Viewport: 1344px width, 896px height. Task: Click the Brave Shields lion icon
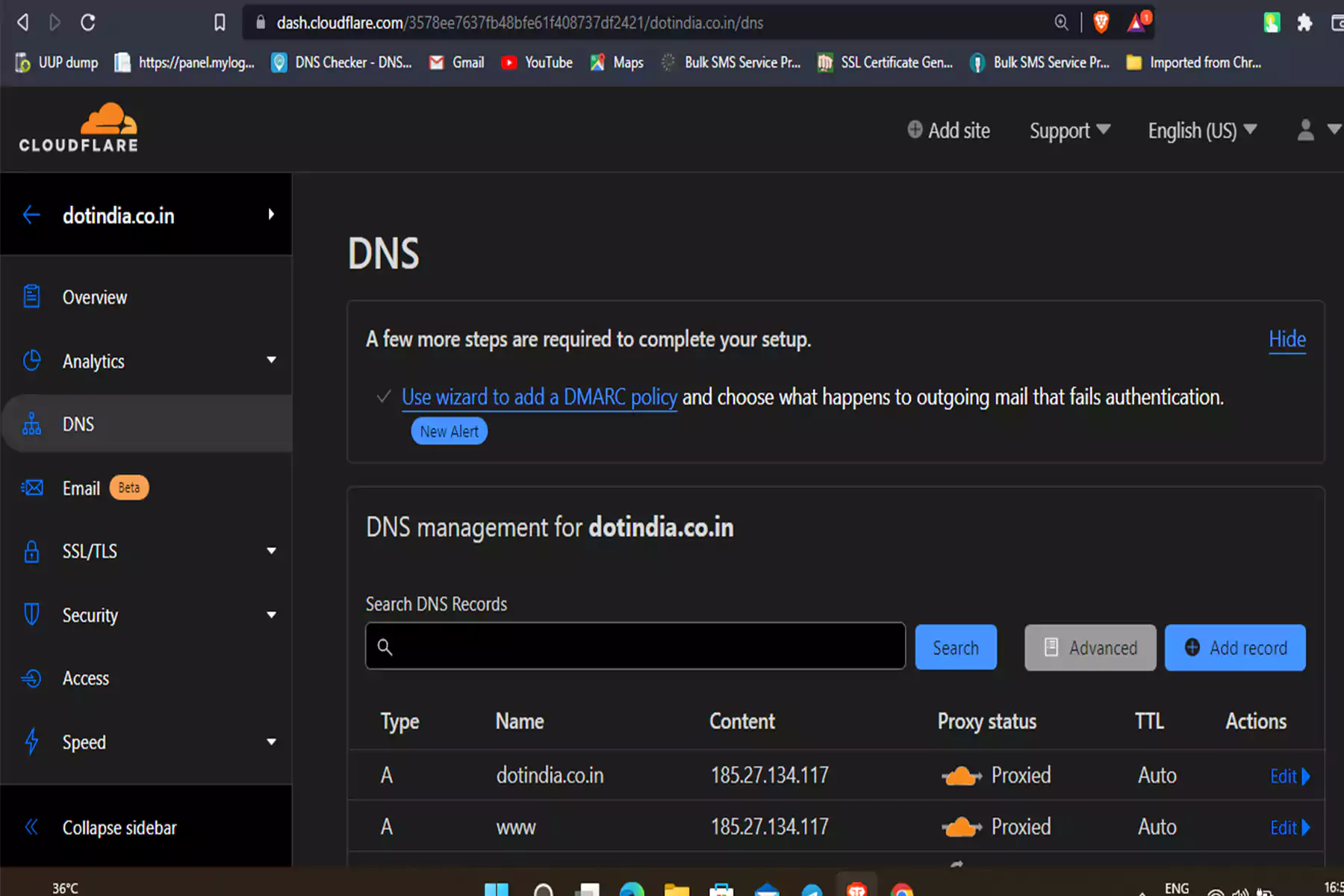[x=1101, y=22]
